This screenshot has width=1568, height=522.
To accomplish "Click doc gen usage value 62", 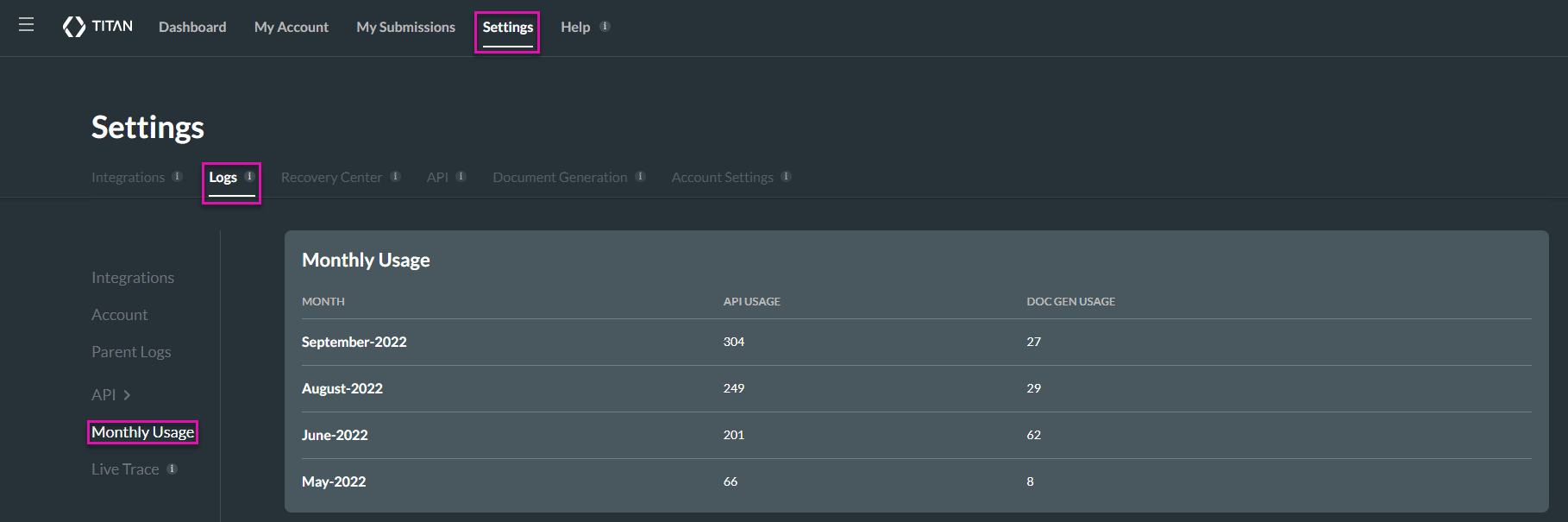I will [1034, 435].
